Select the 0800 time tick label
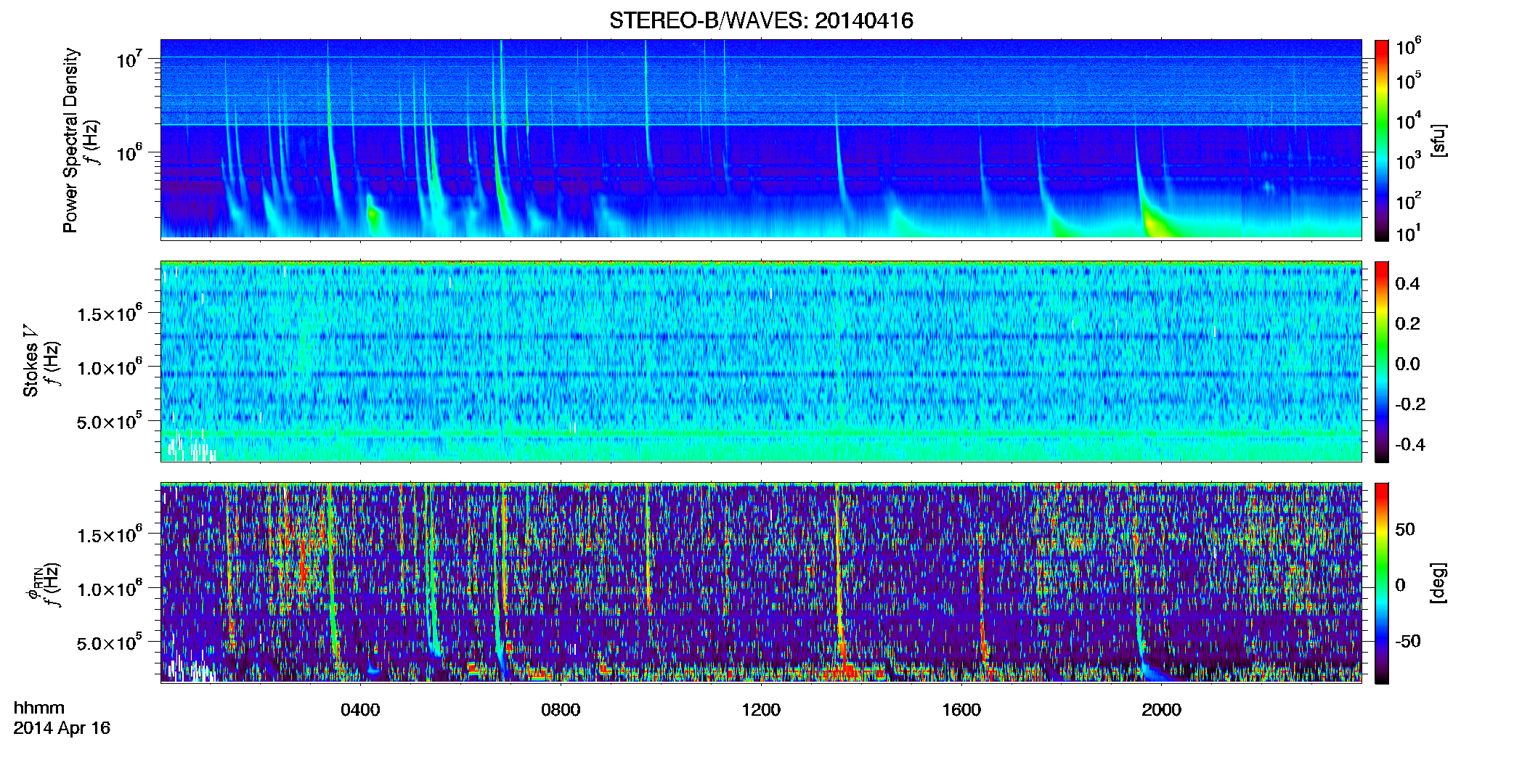This screenshot has width=1522, height=784. [561, 710]
